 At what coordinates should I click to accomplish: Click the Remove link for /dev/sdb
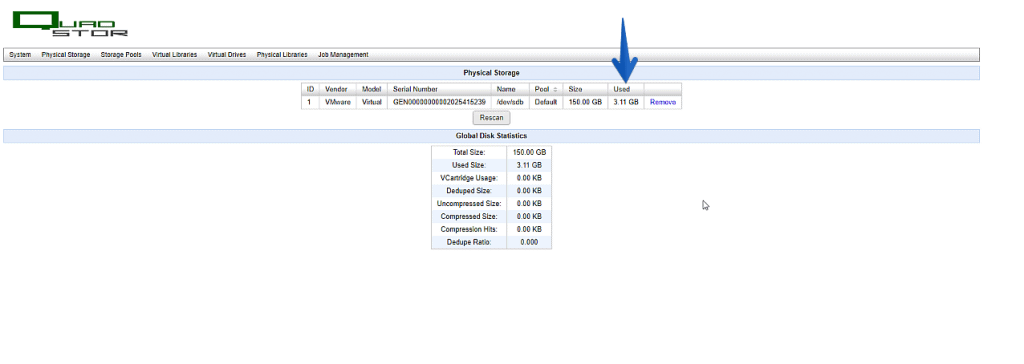(663, 103)
